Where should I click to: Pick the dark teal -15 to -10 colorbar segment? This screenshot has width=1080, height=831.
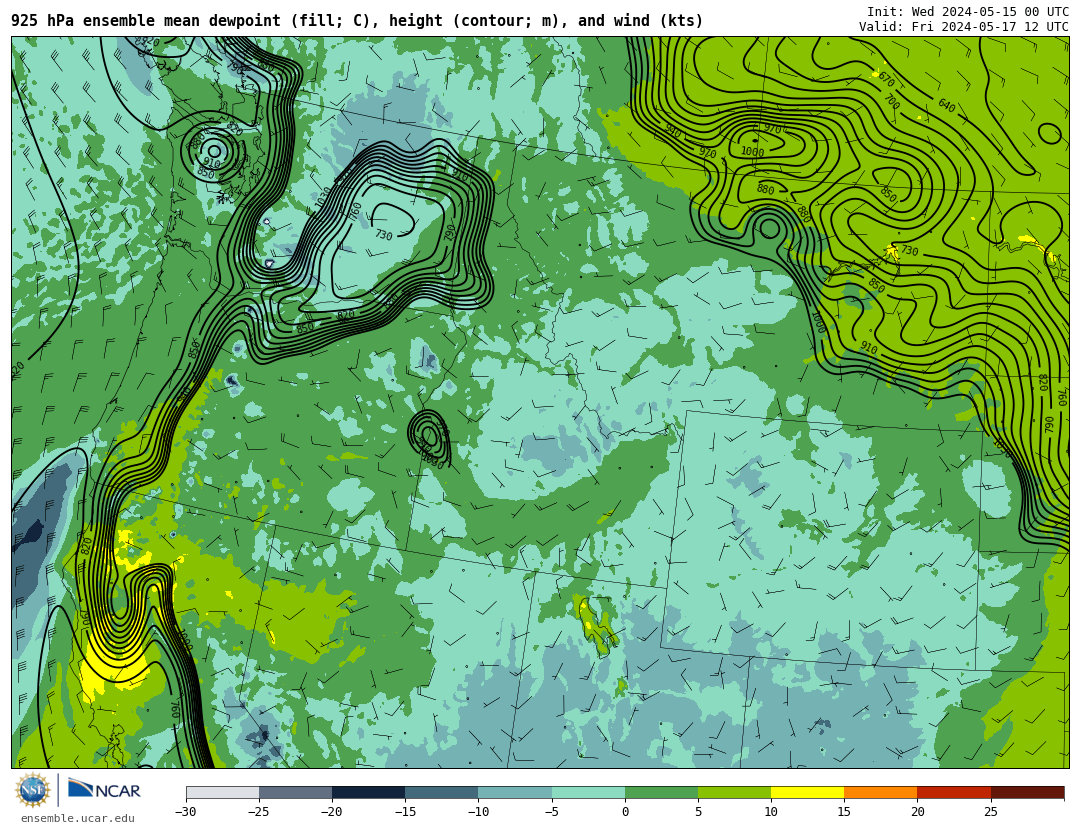point(442,792)
